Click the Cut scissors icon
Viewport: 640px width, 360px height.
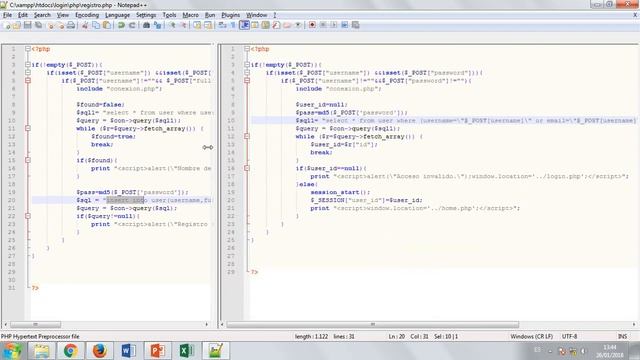84,25
